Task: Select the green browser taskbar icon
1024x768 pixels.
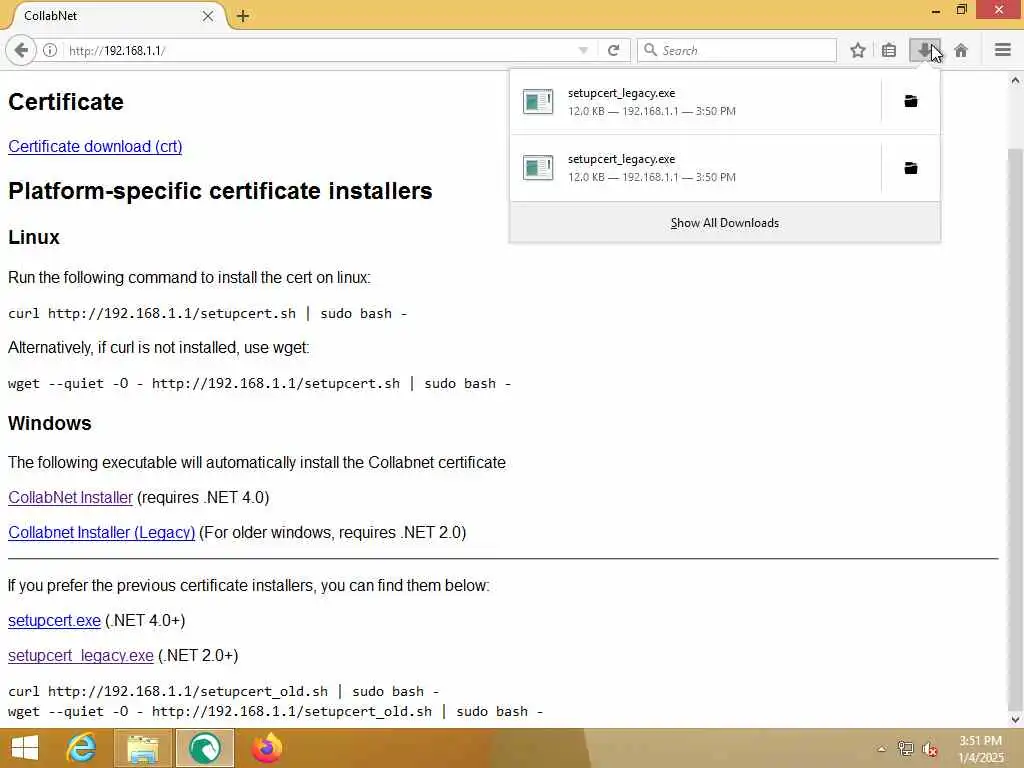Action: tap(204, 748)
